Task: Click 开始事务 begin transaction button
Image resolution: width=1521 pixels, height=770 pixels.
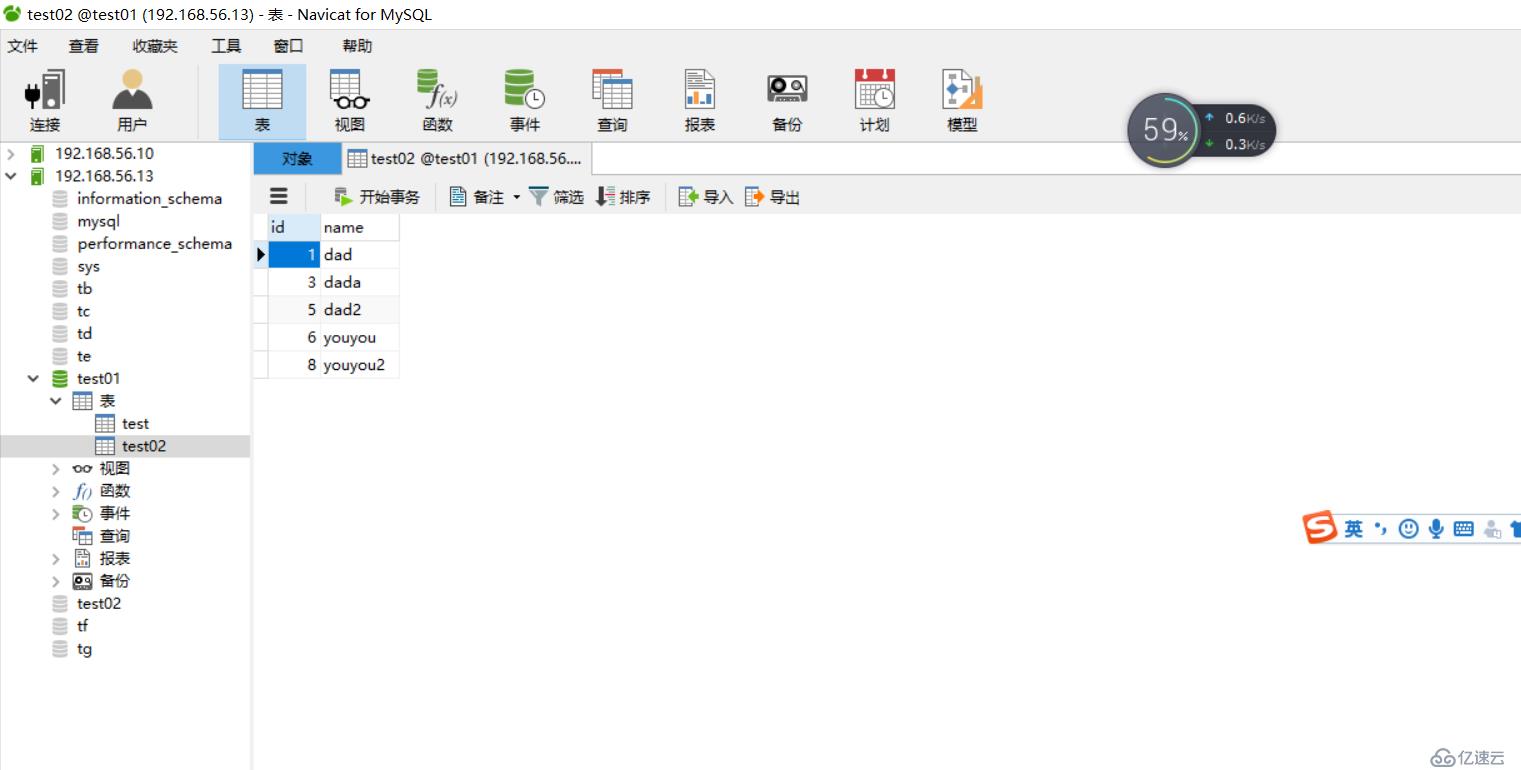Action: 377,197
